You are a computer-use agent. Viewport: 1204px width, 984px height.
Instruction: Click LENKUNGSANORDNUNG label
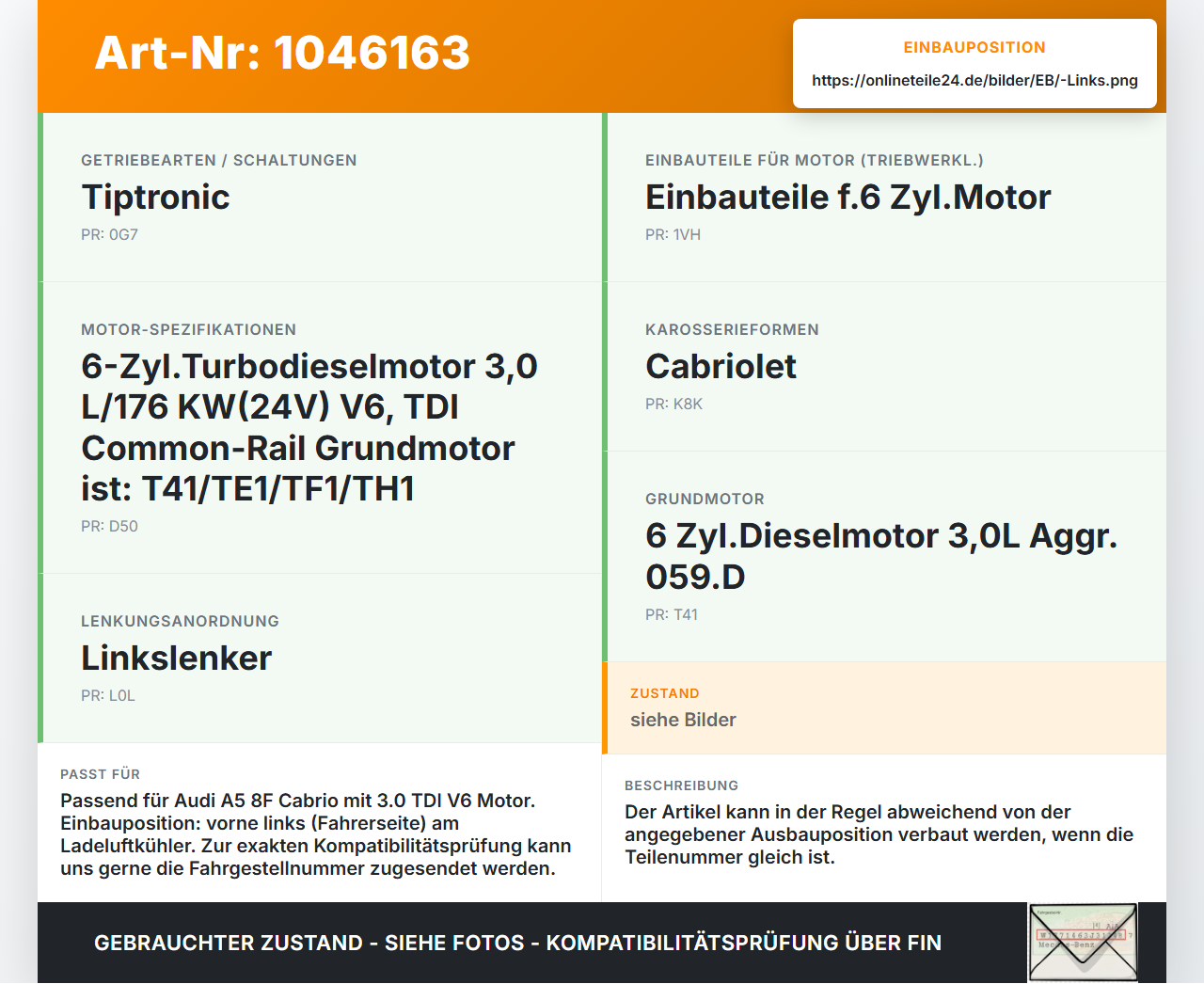pos(180,621)
